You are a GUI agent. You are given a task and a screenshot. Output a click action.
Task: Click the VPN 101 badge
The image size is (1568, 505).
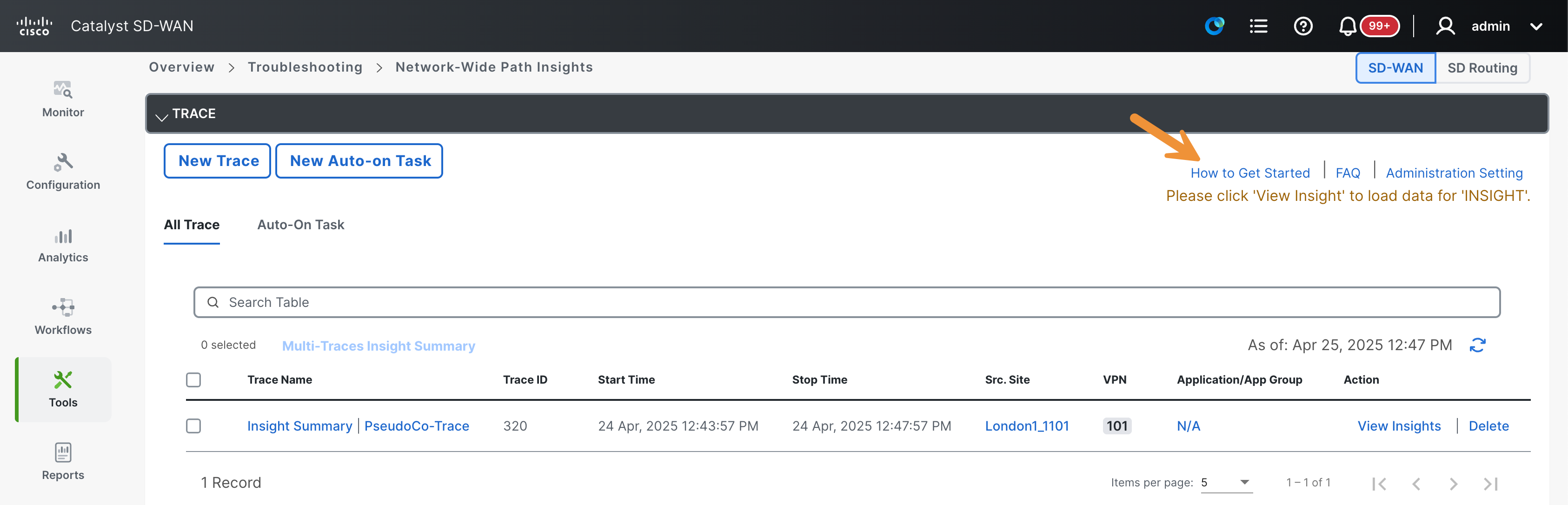[1117, 426]
